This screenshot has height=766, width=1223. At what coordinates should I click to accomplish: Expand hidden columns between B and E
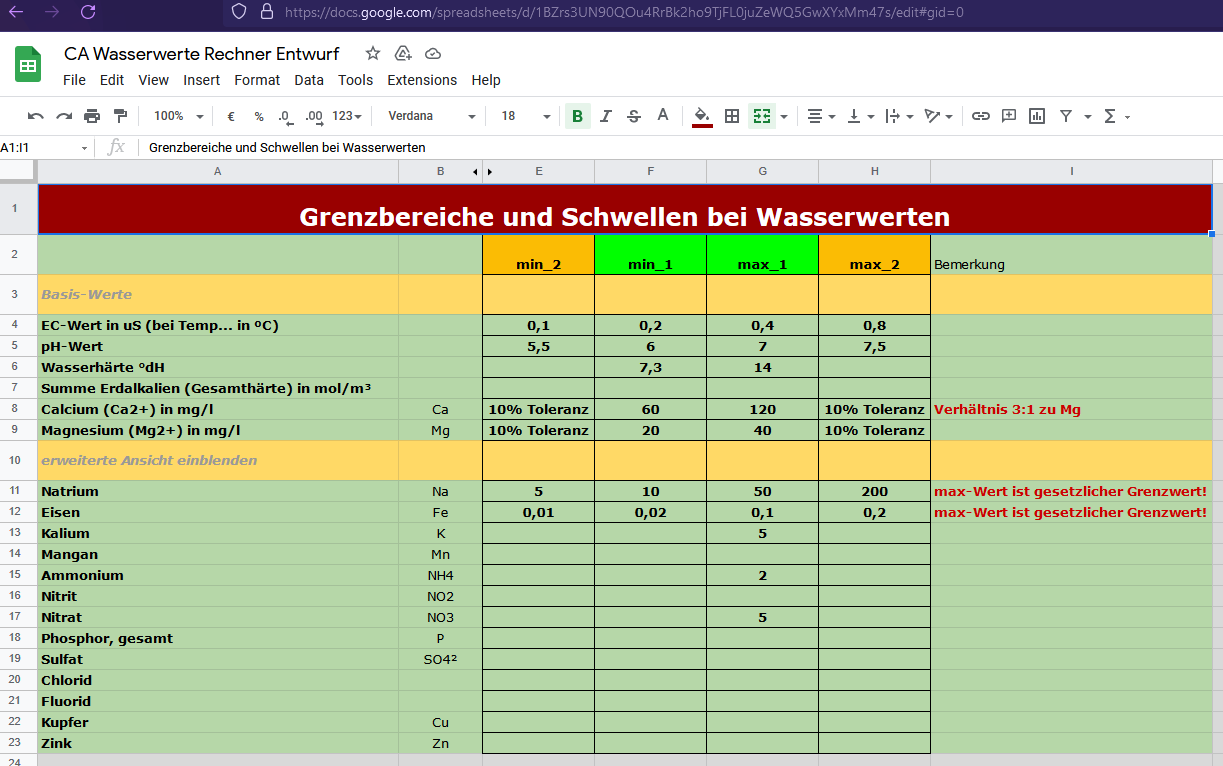(x=482, y=172)
